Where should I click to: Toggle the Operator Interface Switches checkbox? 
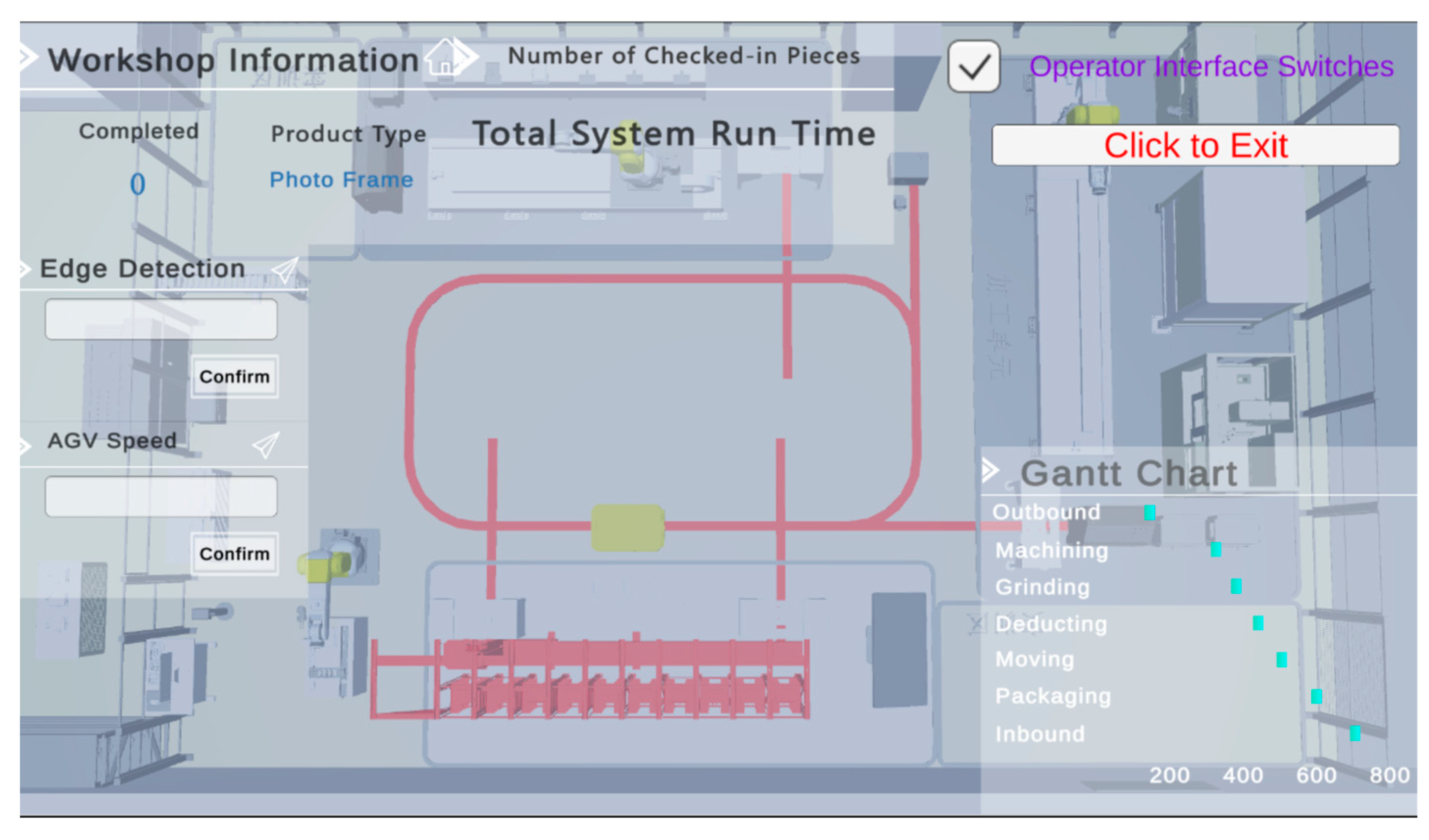(x=974, y=67)
